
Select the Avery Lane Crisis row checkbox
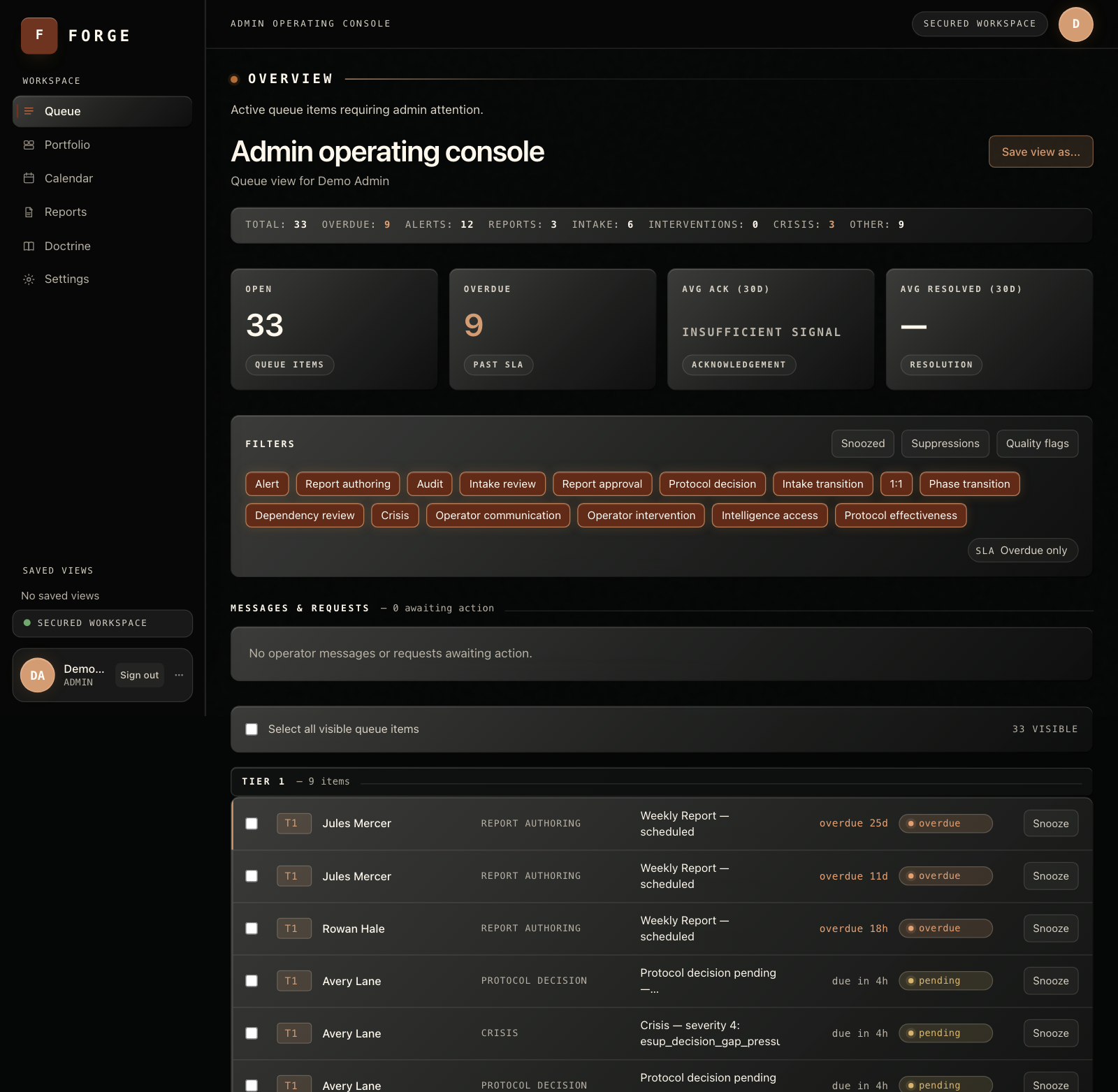tap(252, 1033)
